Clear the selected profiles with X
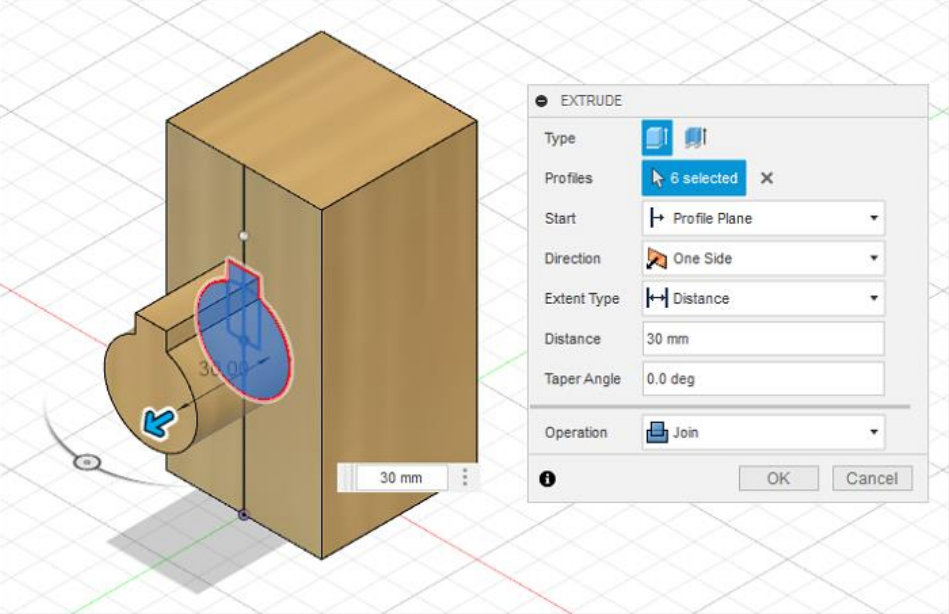This screenshot has width=949, height=614. pyautogui.click(x=767, y=178)
